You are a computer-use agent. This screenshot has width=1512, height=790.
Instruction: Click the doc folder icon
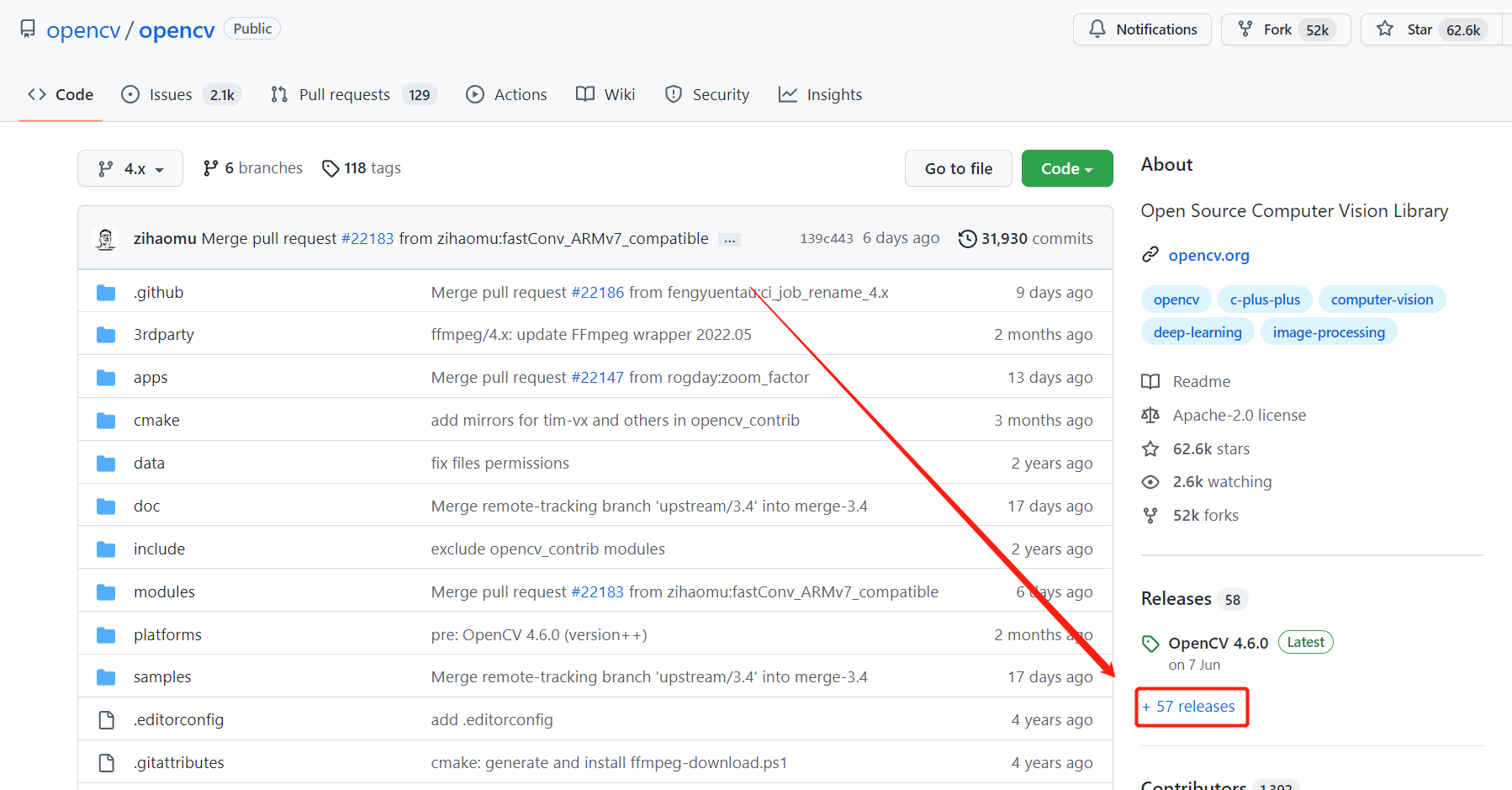tap(106, 506)
